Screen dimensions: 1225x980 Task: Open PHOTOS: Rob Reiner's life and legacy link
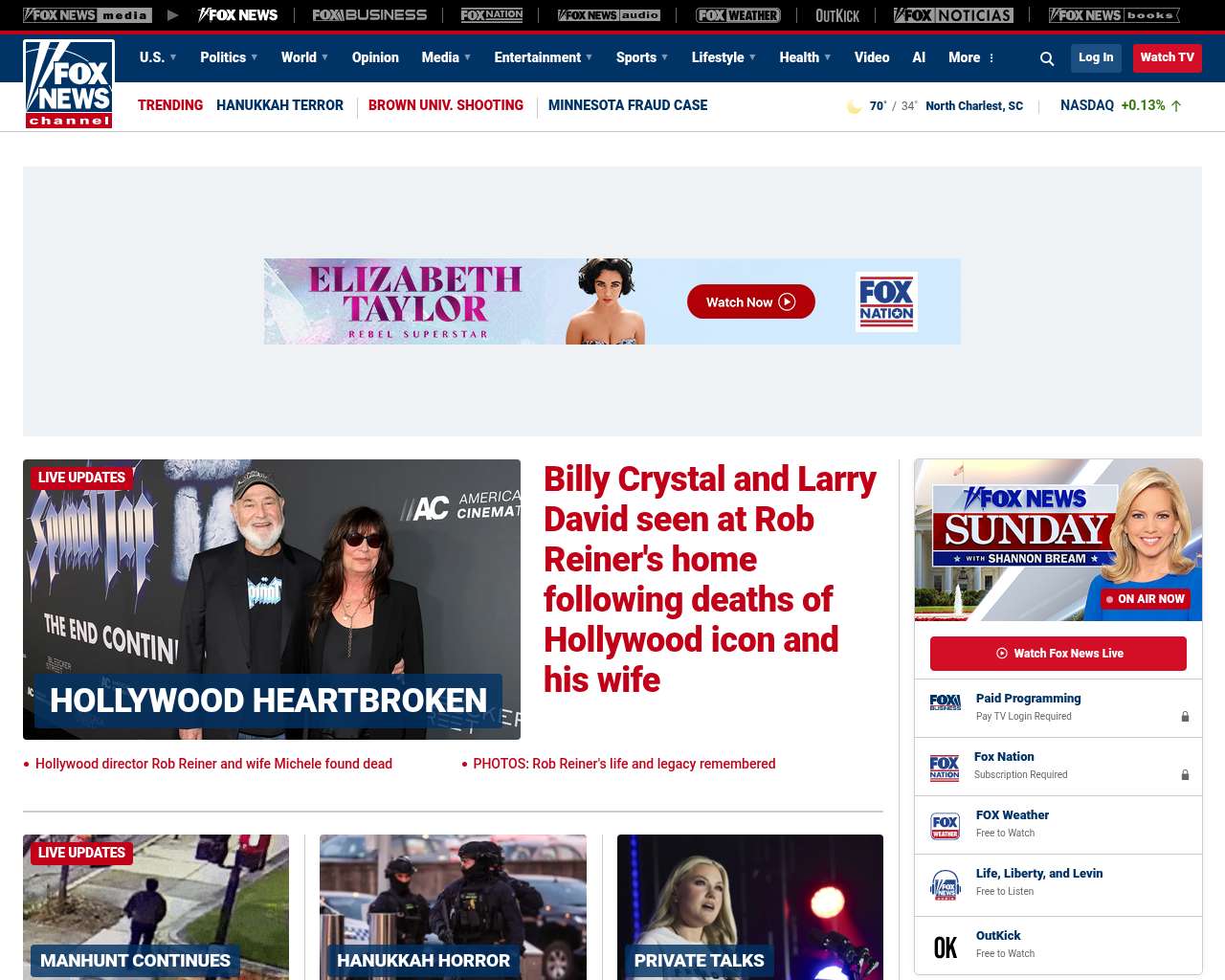pos(624,764)
